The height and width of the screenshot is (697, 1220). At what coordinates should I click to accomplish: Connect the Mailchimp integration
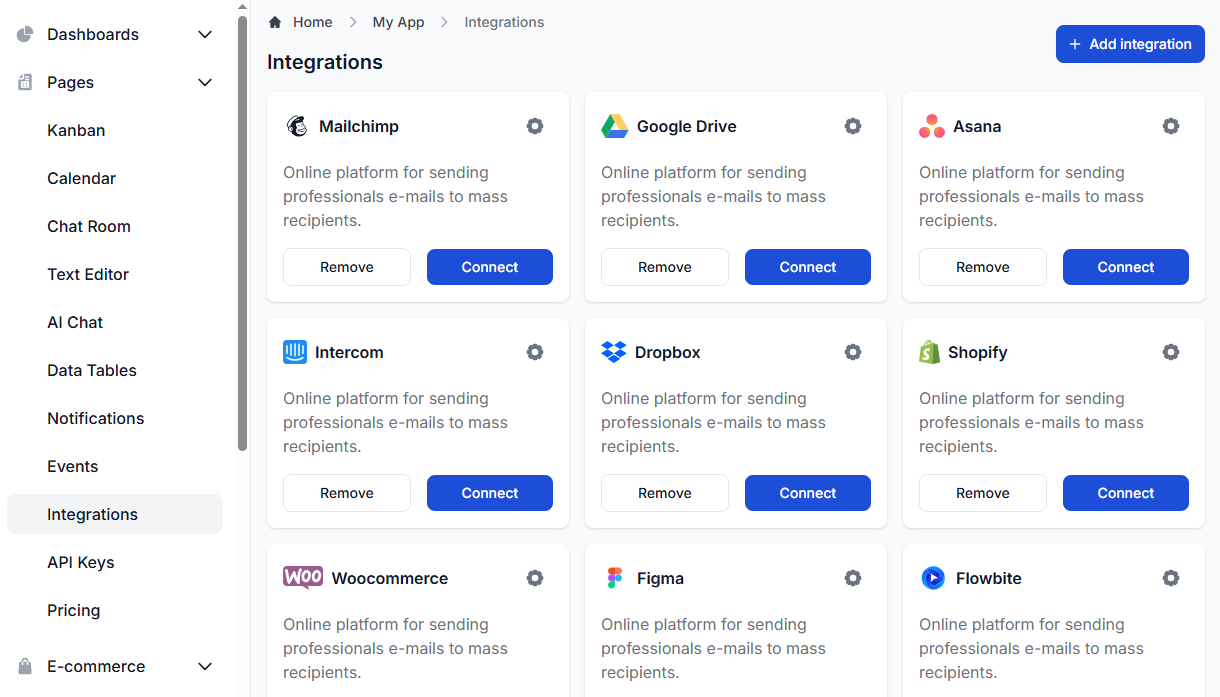coord(490,267)
